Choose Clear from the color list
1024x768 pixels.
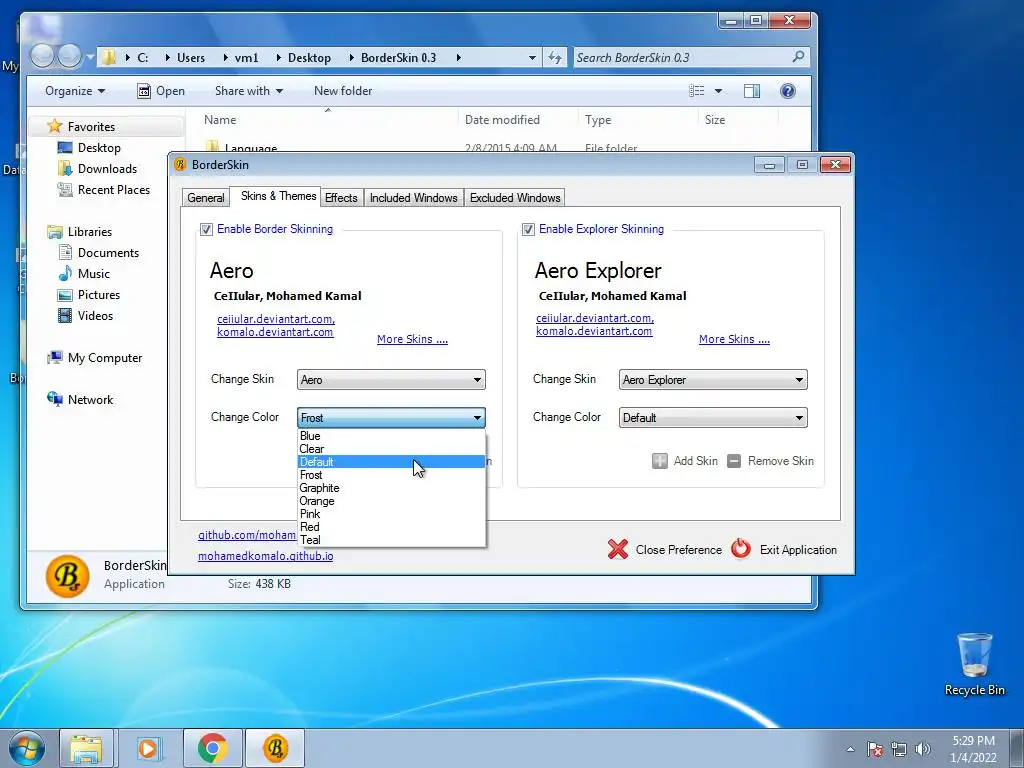click(x=391, y=449)
